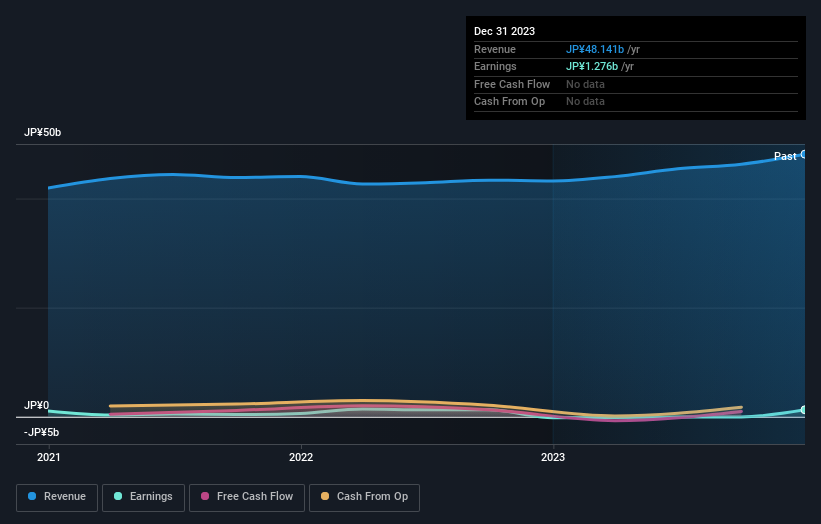Click the Earnings tooltip row label
The width and height of the screenshot is (821, 524).
point(495,66)
